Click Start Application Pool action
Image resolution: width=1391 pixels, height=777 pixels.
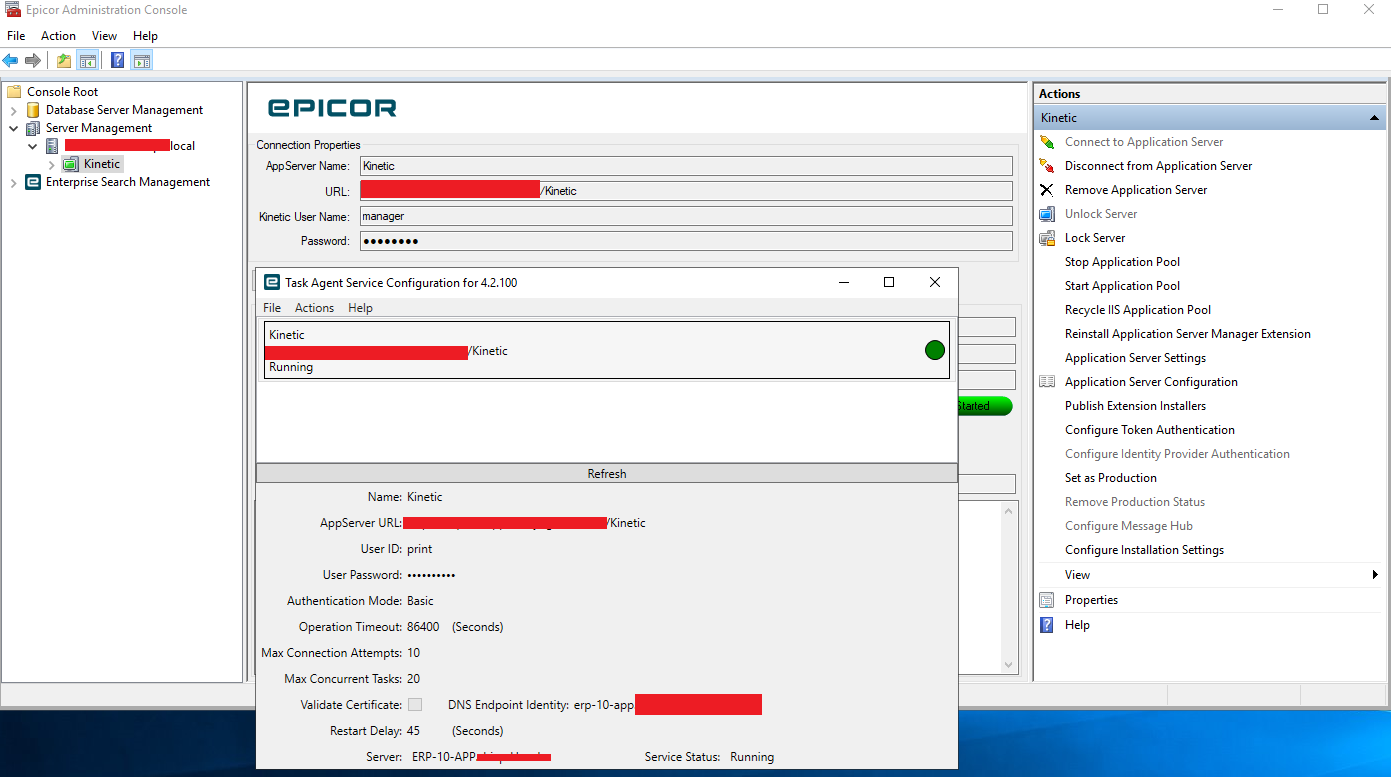pos(1122,286)
